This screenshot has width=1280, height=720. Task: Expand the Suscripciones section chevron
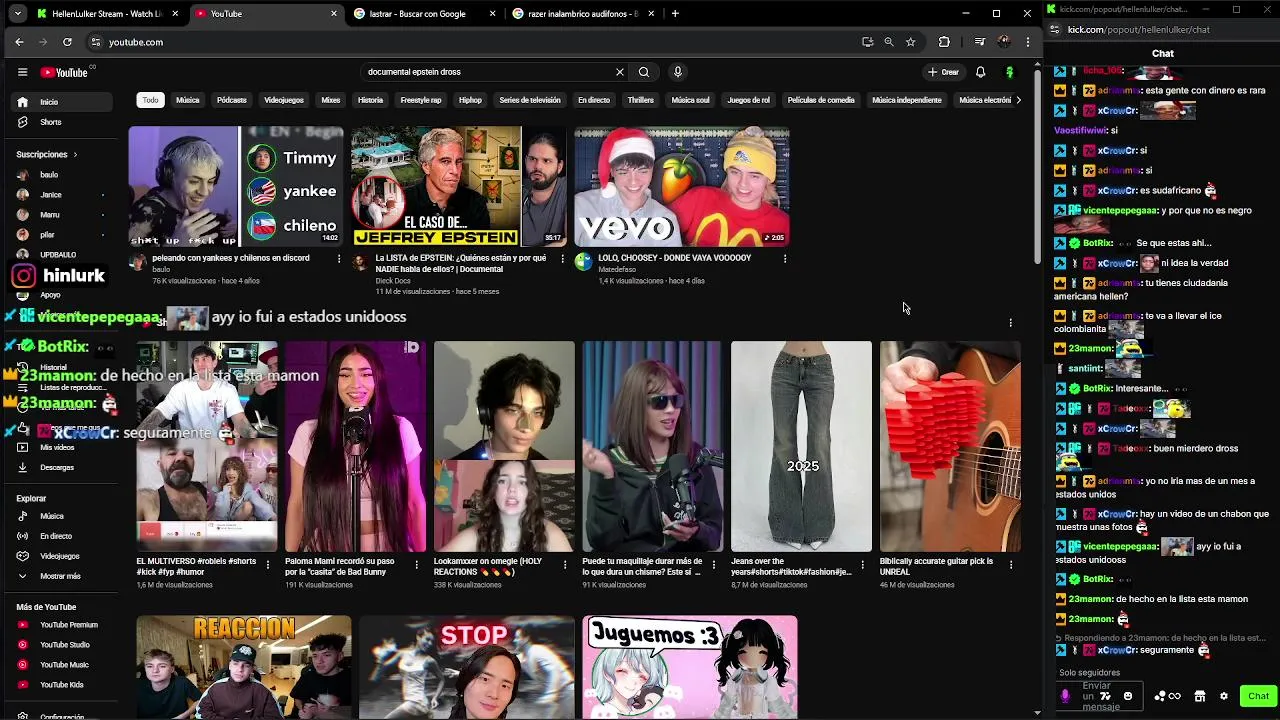(75, 155)
